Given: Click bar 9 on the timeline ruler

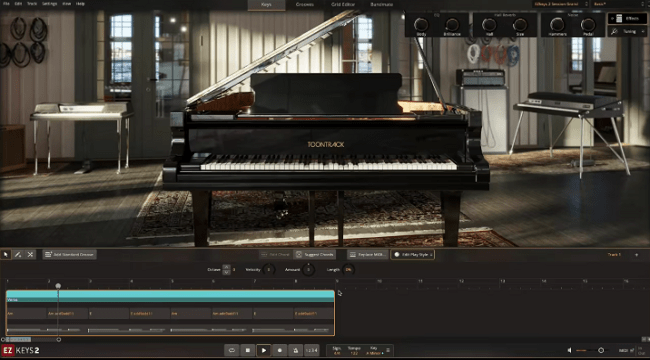Looking at the screenshot, I should click(x=337, y=281).
